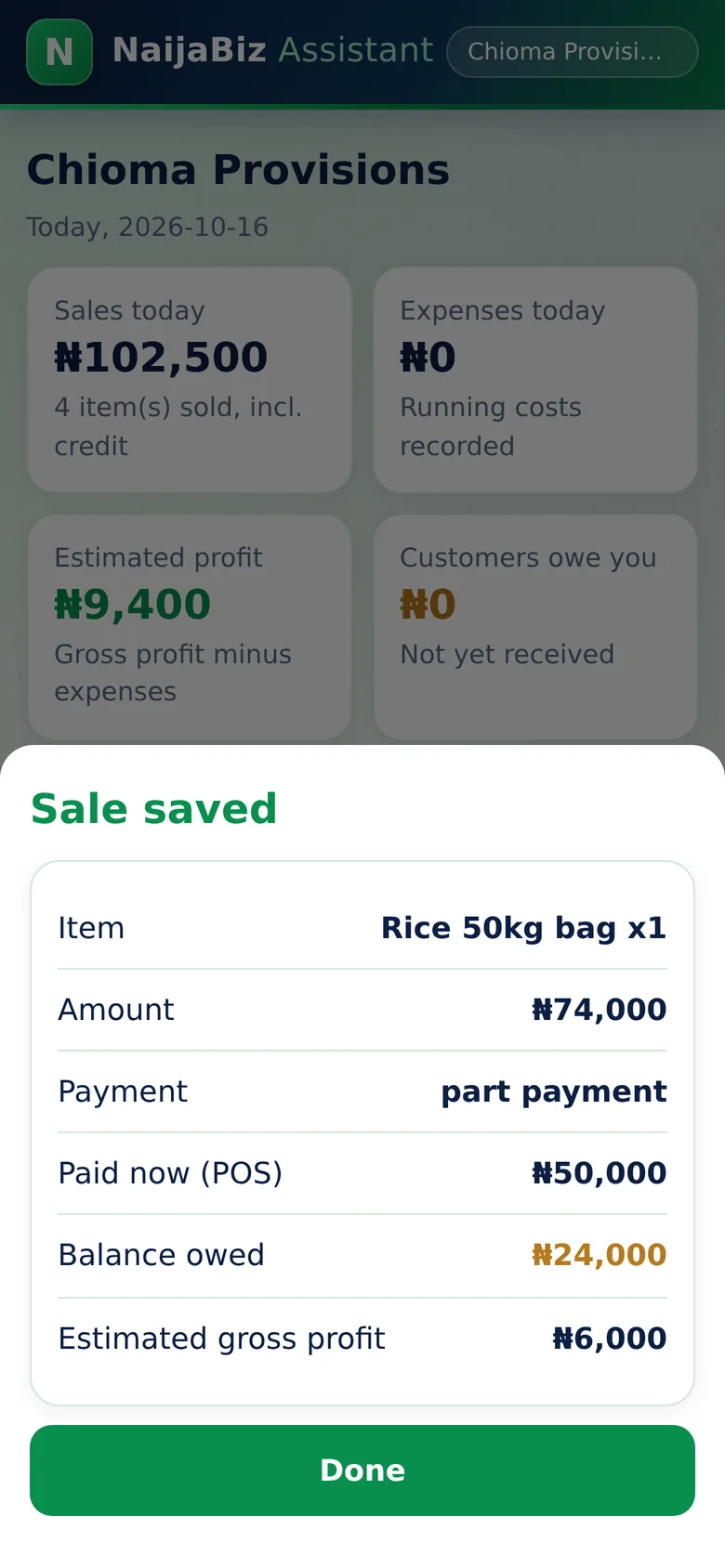This screenshot has width=725, height=1568.
Task: Tap the green ₦9,400 profit figure
Action: click(133, 605)
